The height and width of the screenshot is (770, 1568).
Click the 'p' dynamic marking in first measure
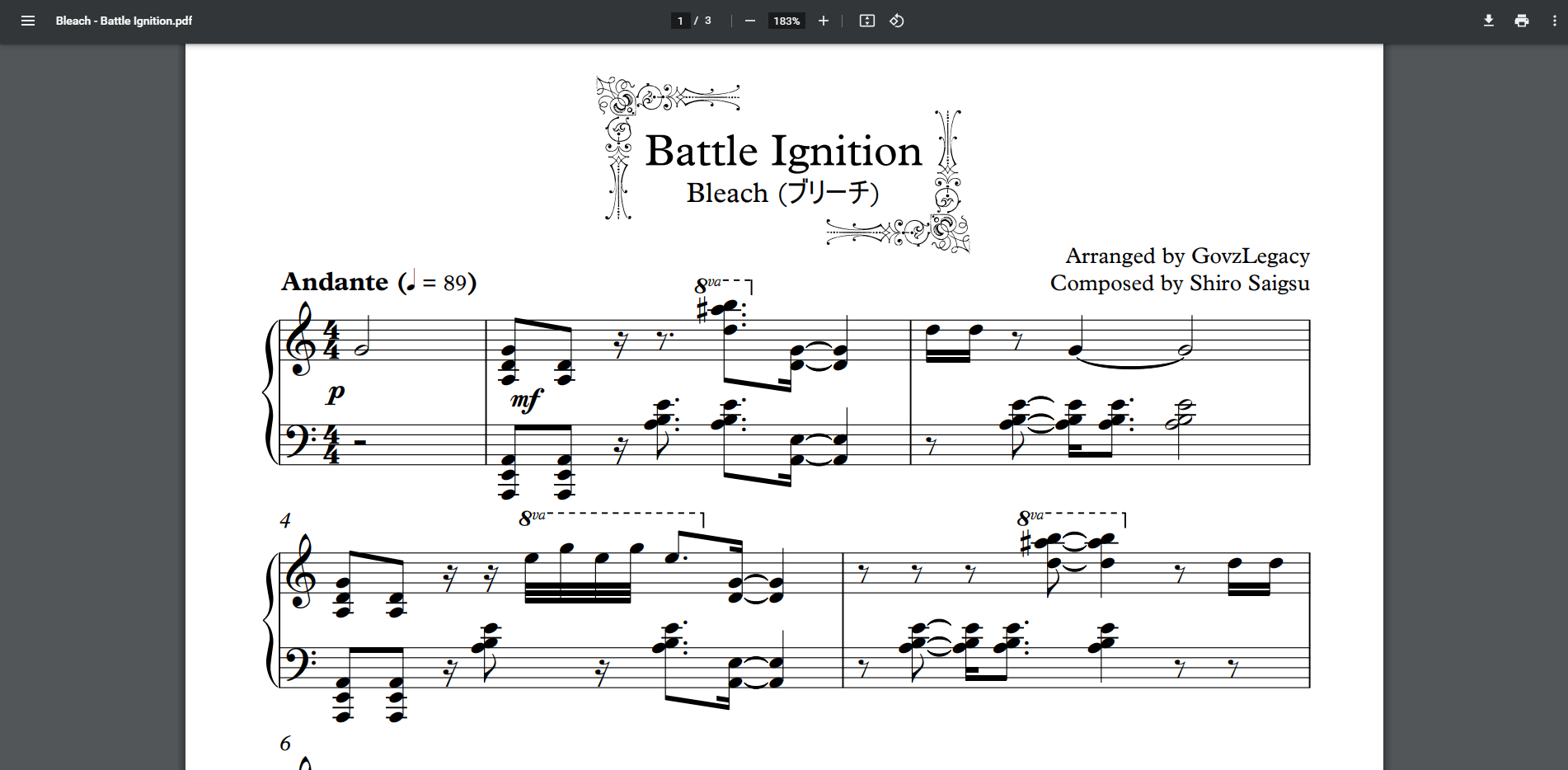pyautogui.click(x=335, y=394)
